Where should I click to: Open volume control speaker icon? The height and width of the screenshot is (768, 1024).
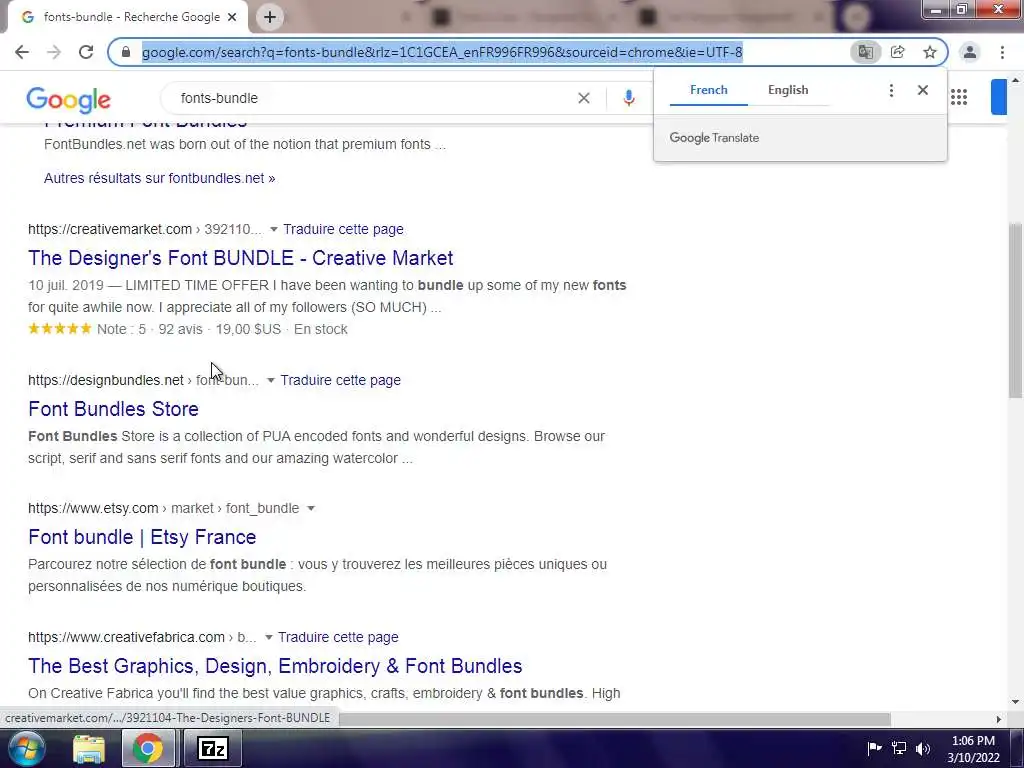(x=923, y=748)
